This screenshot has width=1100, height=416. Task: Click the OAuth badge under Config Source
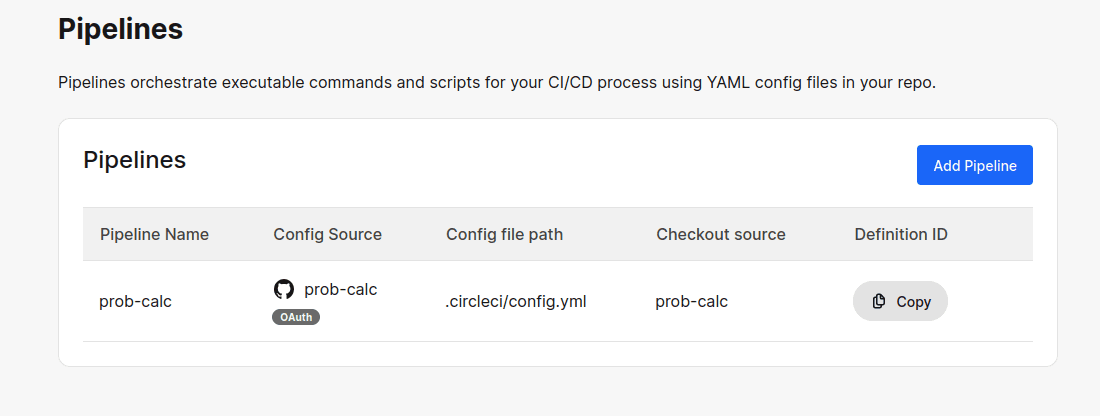296,317
